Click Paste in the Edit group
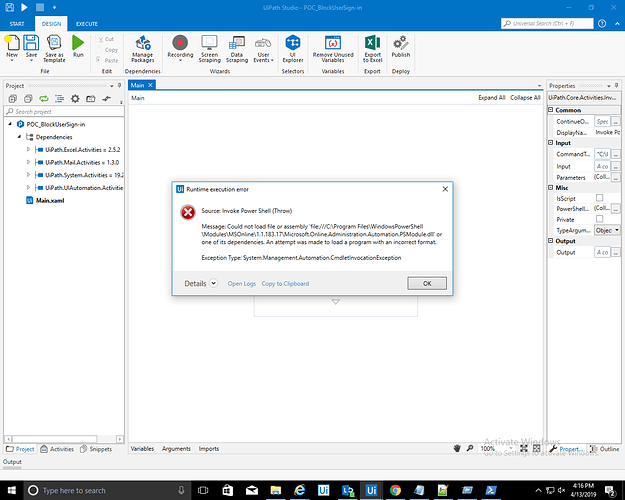The width and height of the screenshot is (625, 500). pyautogui.click(x=107, y=60)
